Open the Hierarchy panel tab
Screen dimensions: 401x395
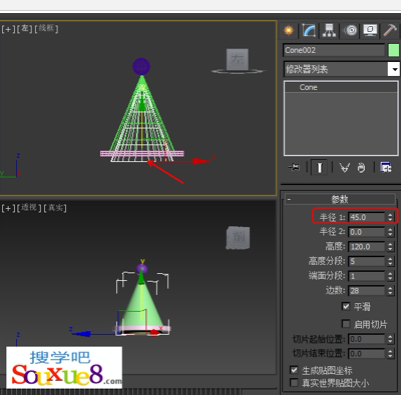coord(329,30)
